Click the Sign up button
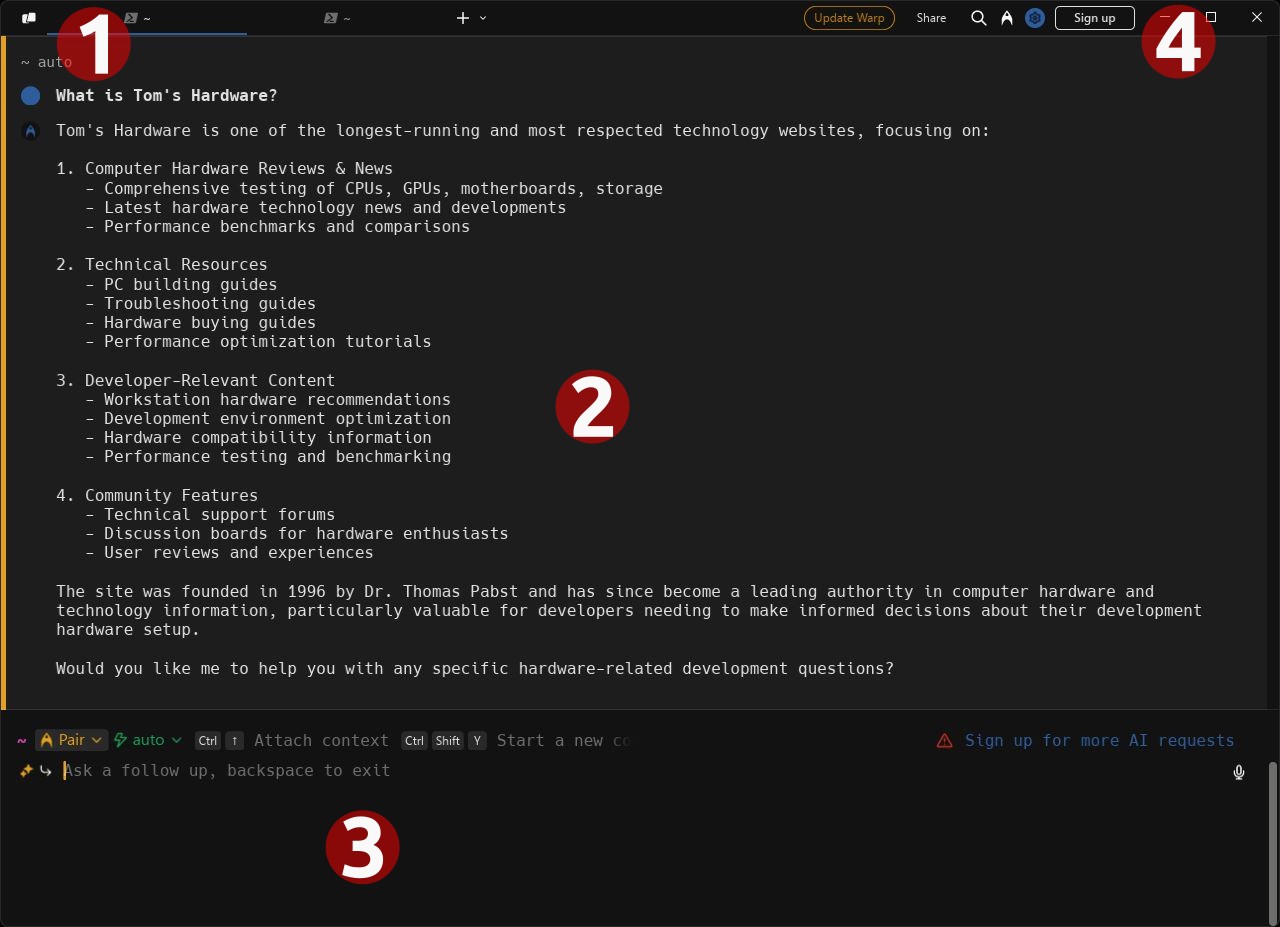 pyautogui.click(x=1094, y=18)
